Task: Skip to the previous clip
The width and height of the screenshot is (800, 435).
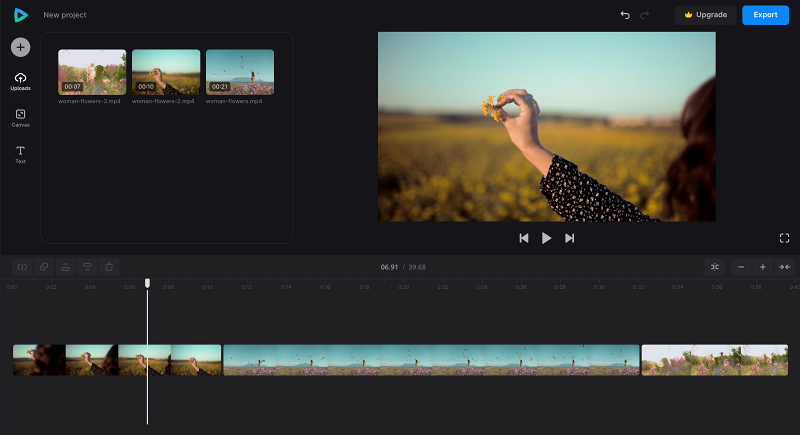Action: (x=523, y=238)
